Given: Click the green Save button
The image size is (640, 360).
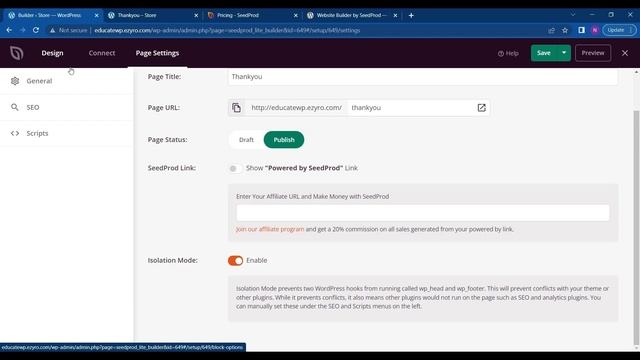Looking at the screenshot, I should tap(544, 53).
